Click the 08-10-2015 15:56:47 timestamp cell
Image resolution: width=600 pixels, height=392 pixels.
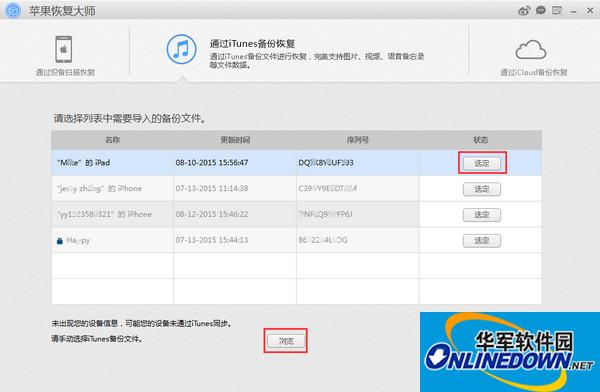(212, 163)
